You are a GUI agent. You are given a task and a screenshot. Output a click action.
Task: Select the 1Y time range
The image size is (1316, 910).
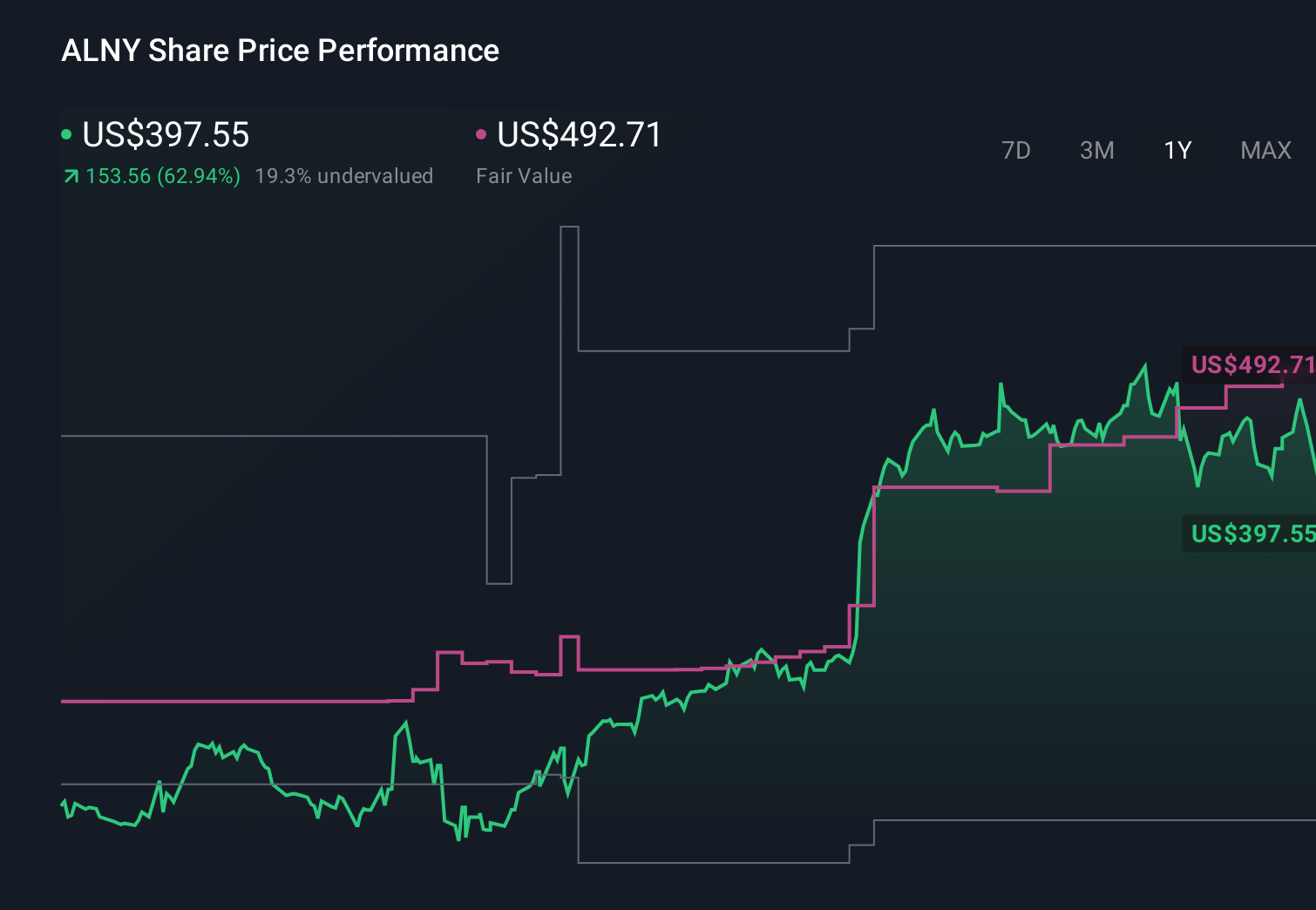coord(1177,150)
